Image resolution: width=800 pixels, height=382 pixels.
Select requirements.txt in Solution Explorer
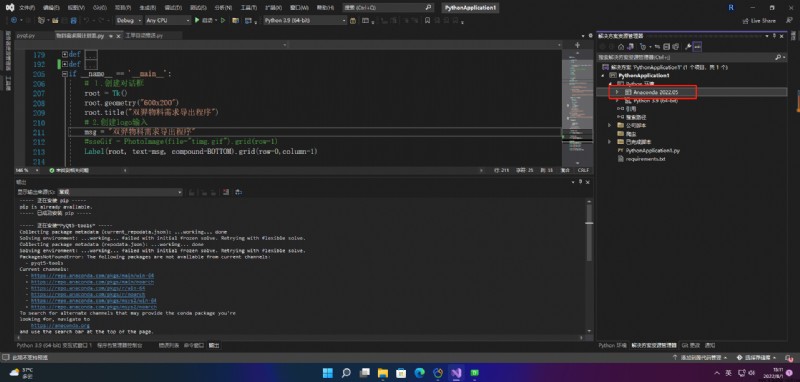coord(645,159)
